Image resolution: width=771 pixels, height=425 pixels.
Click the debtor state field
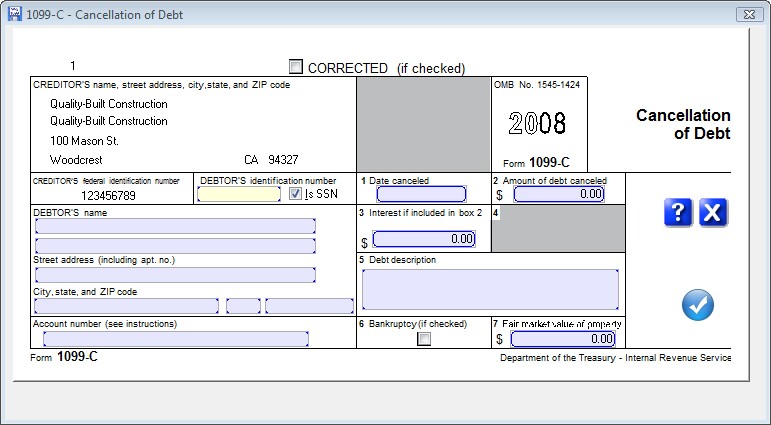[243, 306]
